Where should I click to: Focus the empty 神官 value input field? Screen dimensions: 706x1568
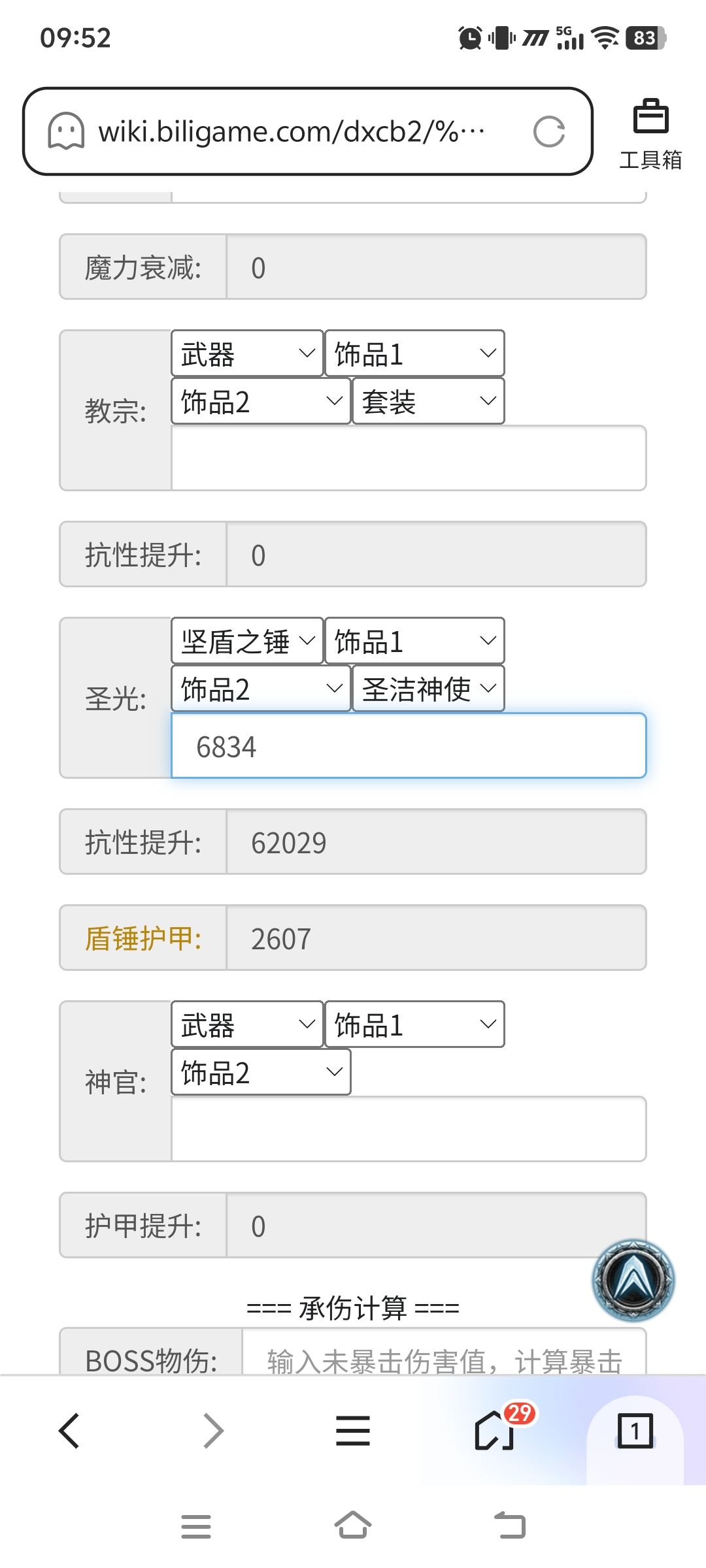click(x=409, y=1129)
